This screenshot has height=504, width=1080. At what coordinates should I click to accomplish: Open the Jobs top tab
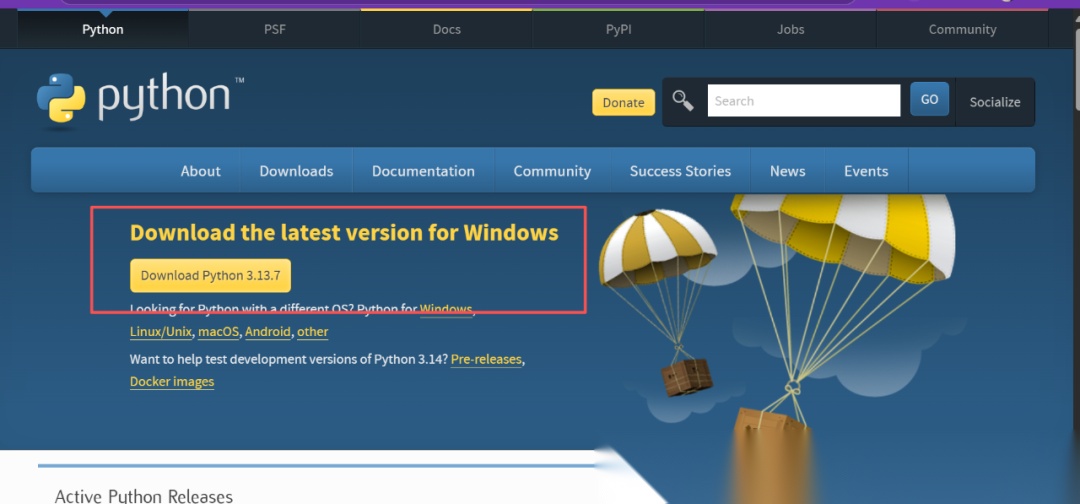(790, 30)
